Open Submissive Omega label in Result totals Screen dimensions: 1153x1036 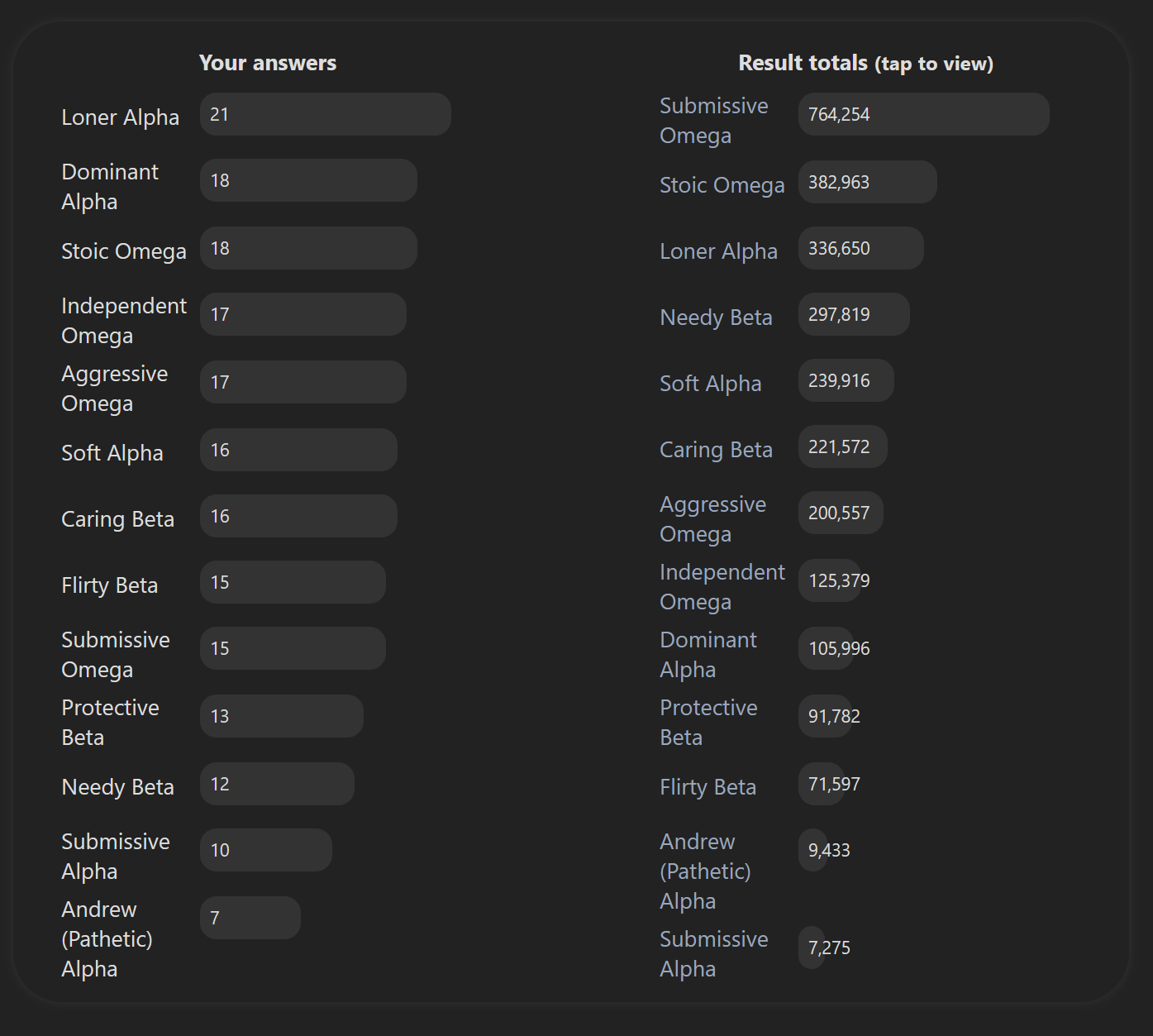(714, 121)
